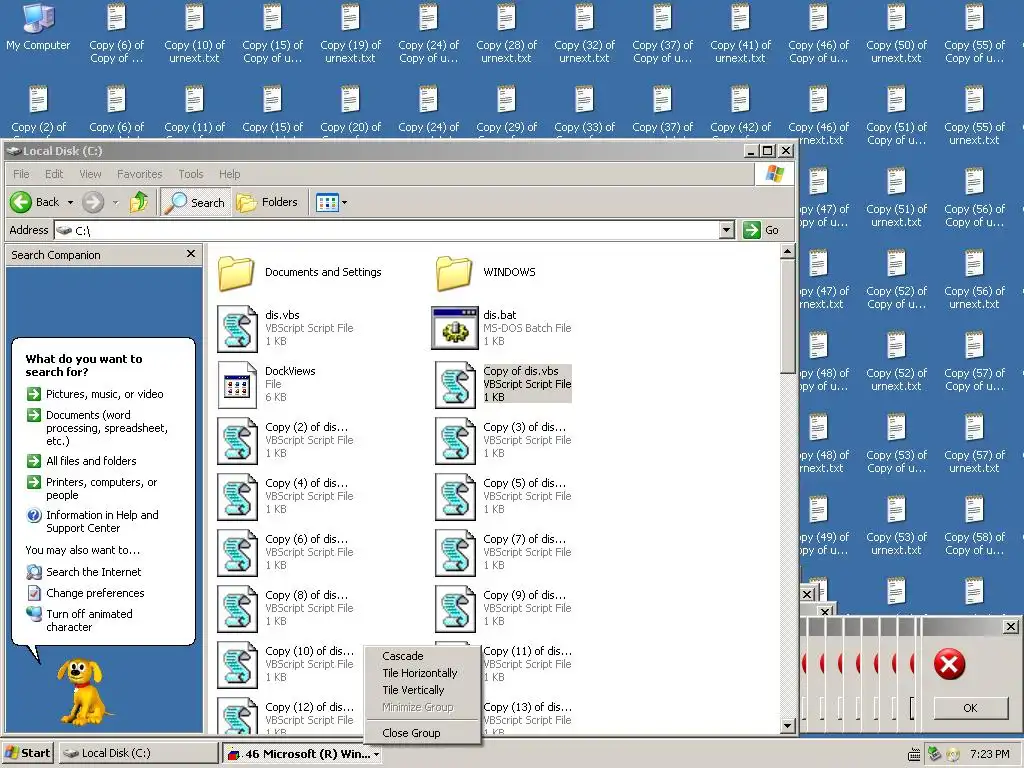Toggle the Search toolbar button

[194, 202]
